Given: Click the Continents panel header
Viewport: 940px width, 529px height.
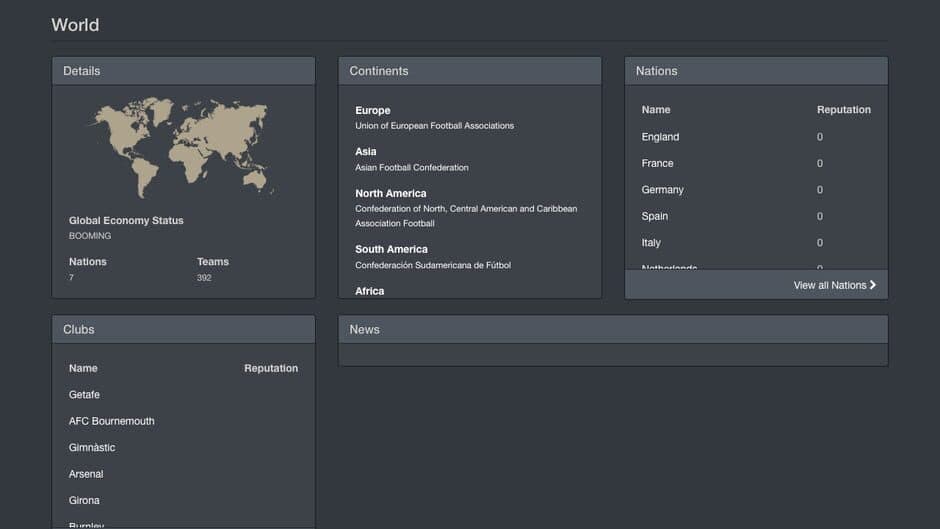Looking at the screenshot, I should pos(470,71).
